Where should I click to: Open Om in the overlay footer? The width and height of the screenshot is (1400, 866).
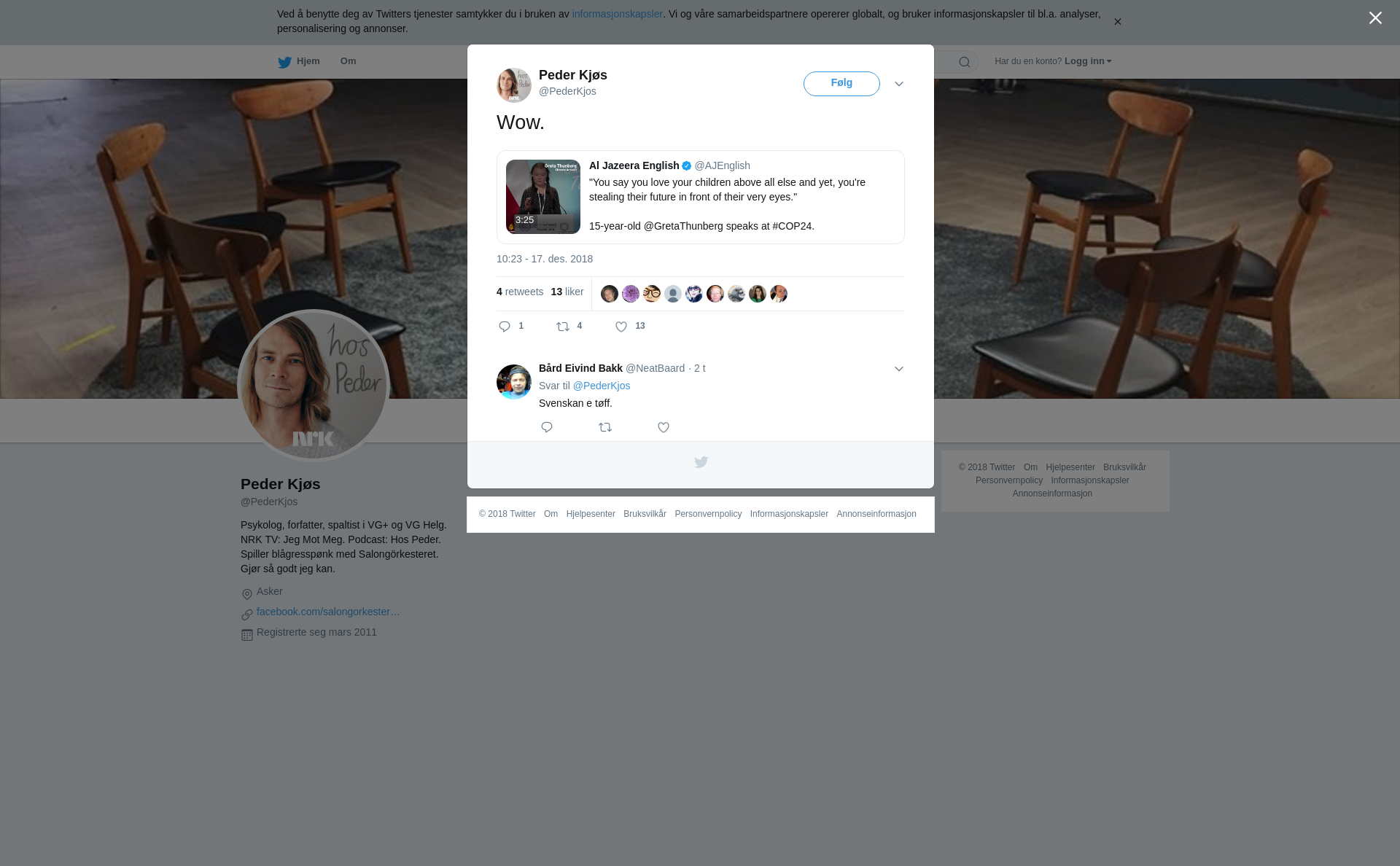coord(551,514)
